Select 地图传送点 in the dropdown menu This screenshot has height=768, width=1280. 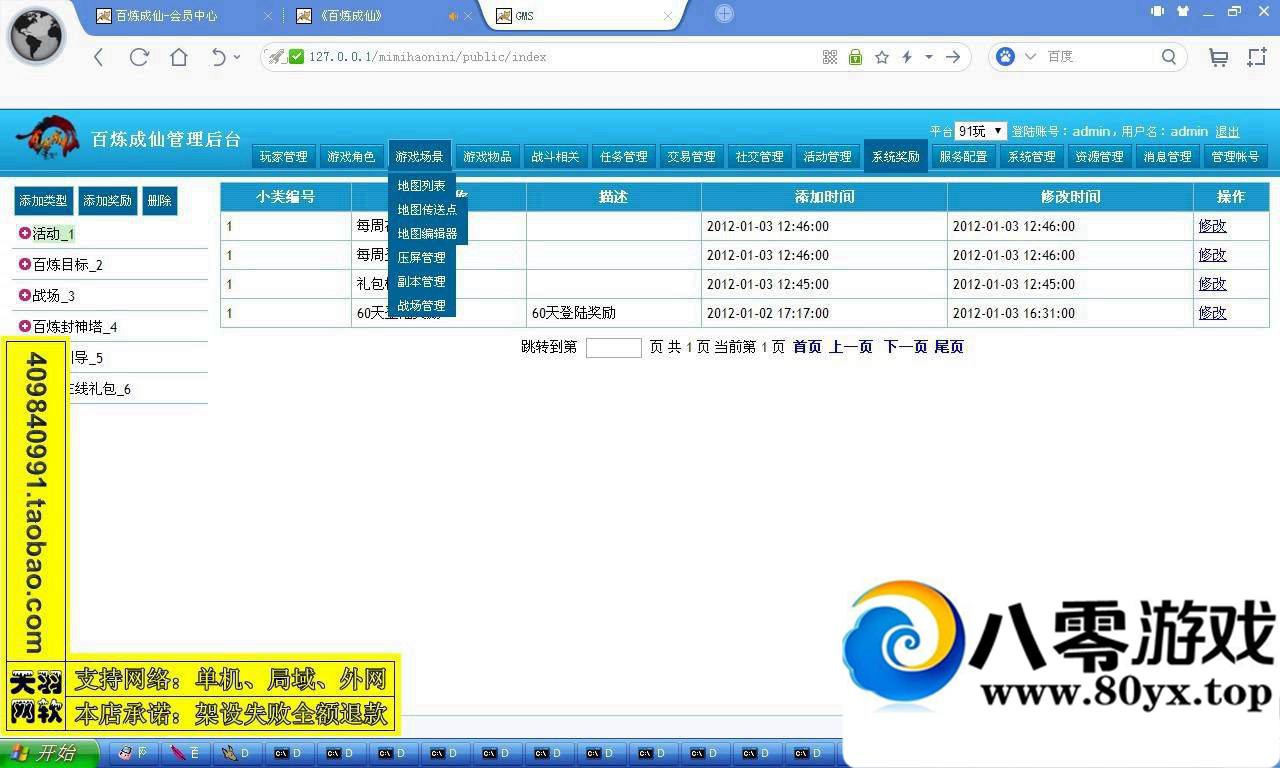427,210
